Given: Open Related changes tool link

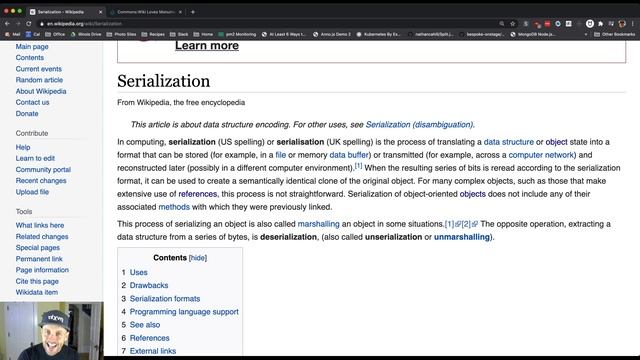Looking at the screenshot, I should click(x=42, y=237).
